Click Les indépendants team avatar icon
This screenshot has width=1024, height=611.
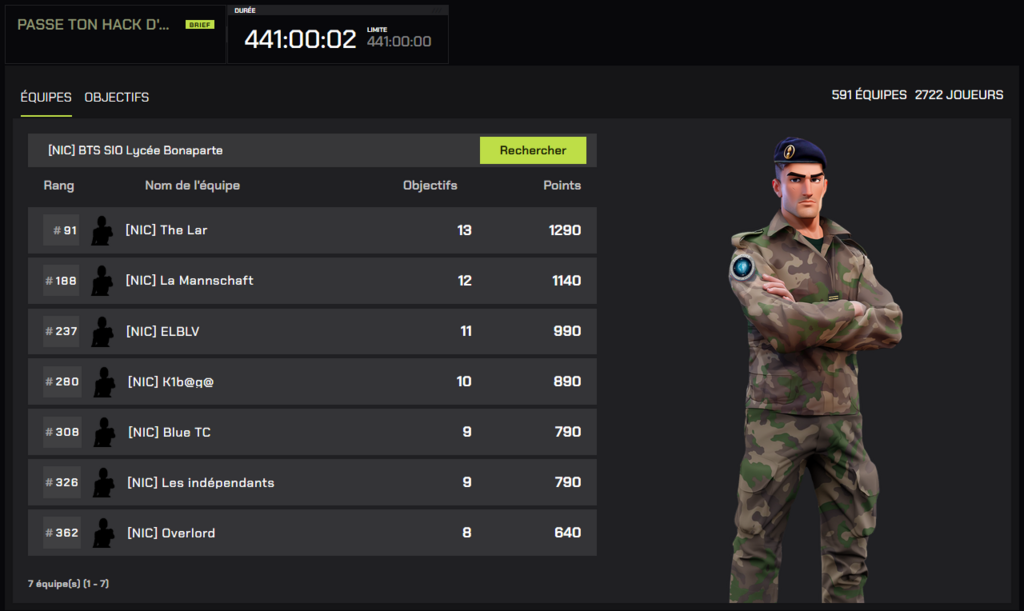pos(103,483)
